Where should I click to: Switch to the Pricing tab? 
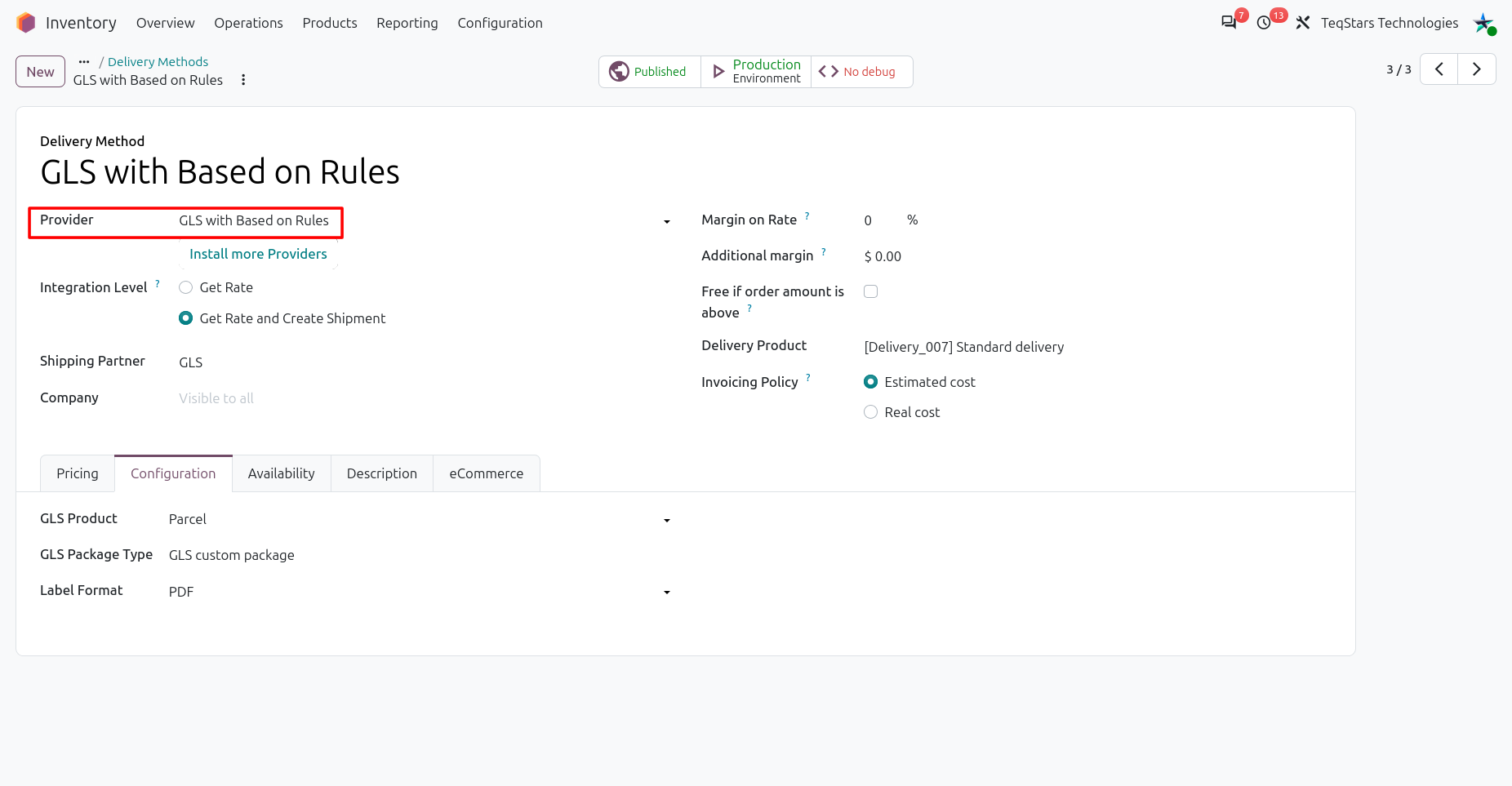pos(78,473)
